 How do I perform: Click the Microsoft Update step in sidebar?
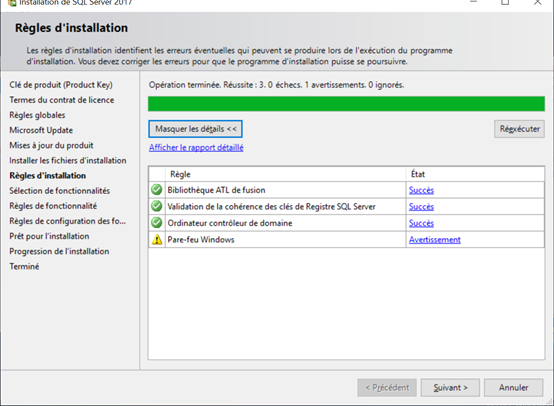(x=41, y=130)
